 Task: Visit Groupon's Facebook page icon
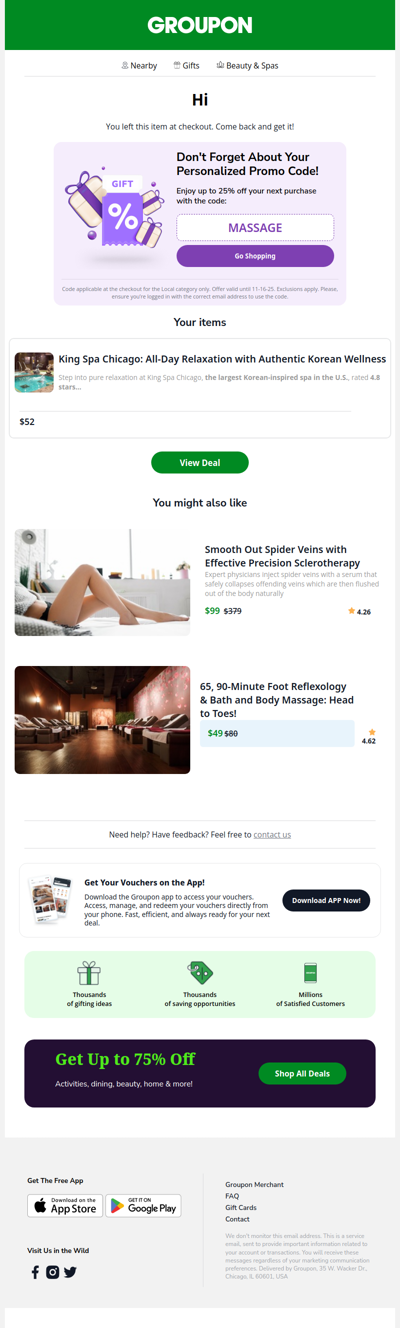pos(35,1272)
